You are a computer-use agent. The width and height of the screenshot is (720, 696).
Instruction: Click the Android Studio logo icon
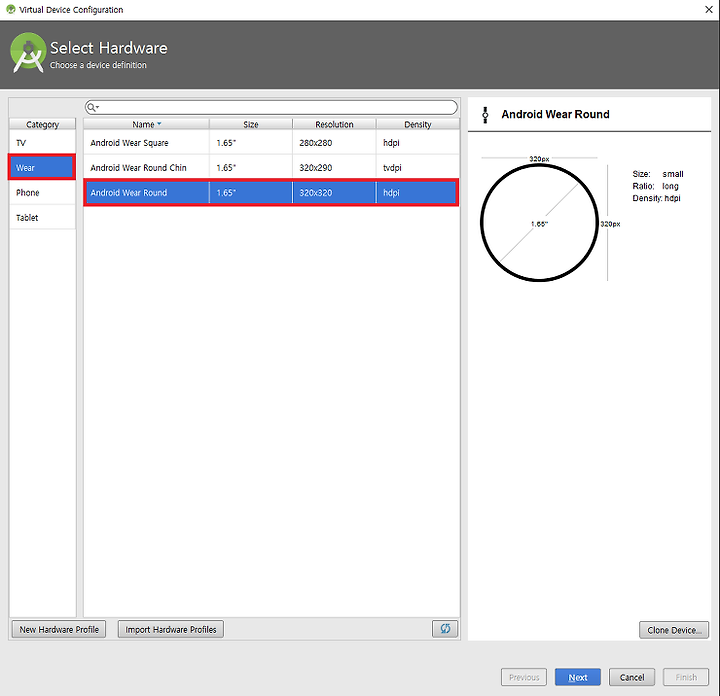point(28,53)
